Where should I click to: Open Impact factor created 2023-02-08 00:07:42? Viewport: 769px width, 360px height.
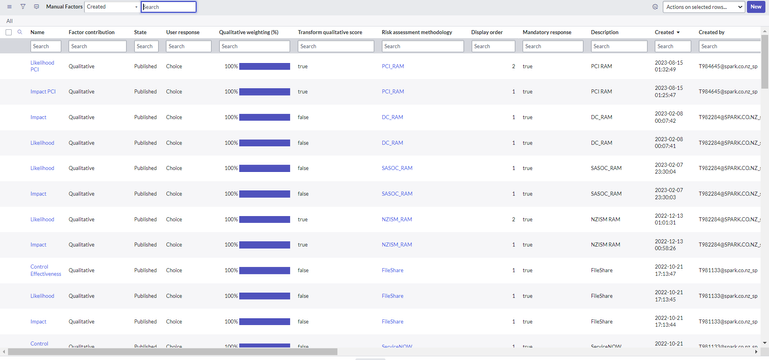tap(38, 117)
